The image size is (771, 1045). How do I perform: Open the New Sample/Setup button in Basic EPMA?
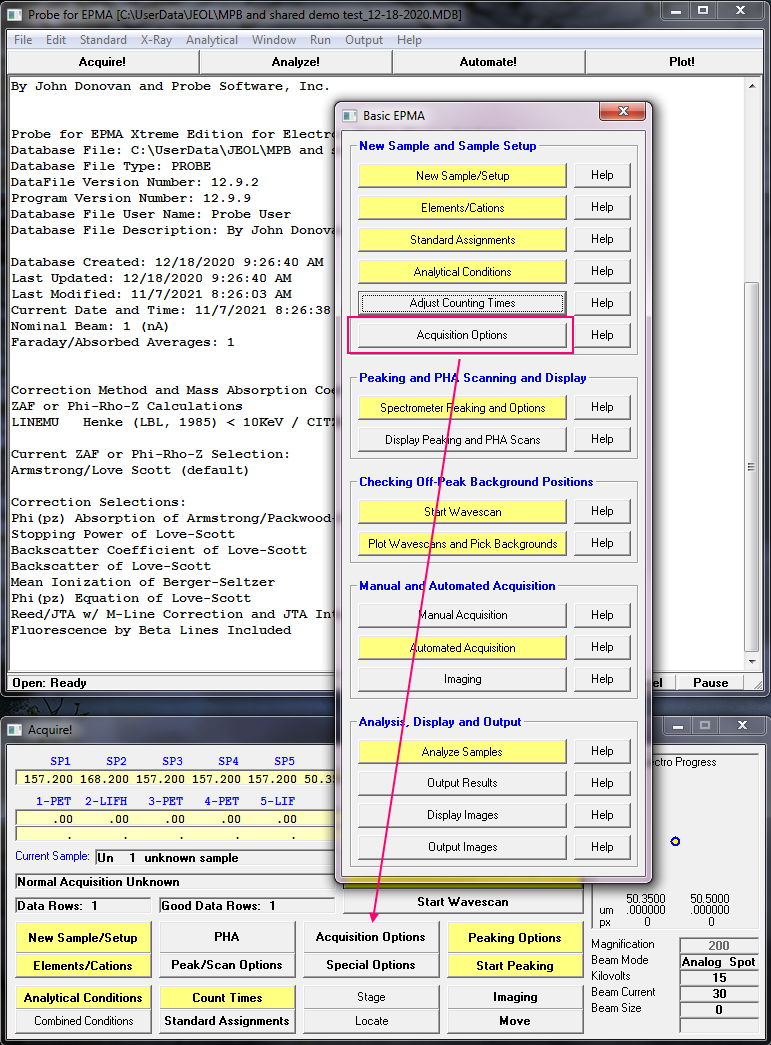(462, 175)
